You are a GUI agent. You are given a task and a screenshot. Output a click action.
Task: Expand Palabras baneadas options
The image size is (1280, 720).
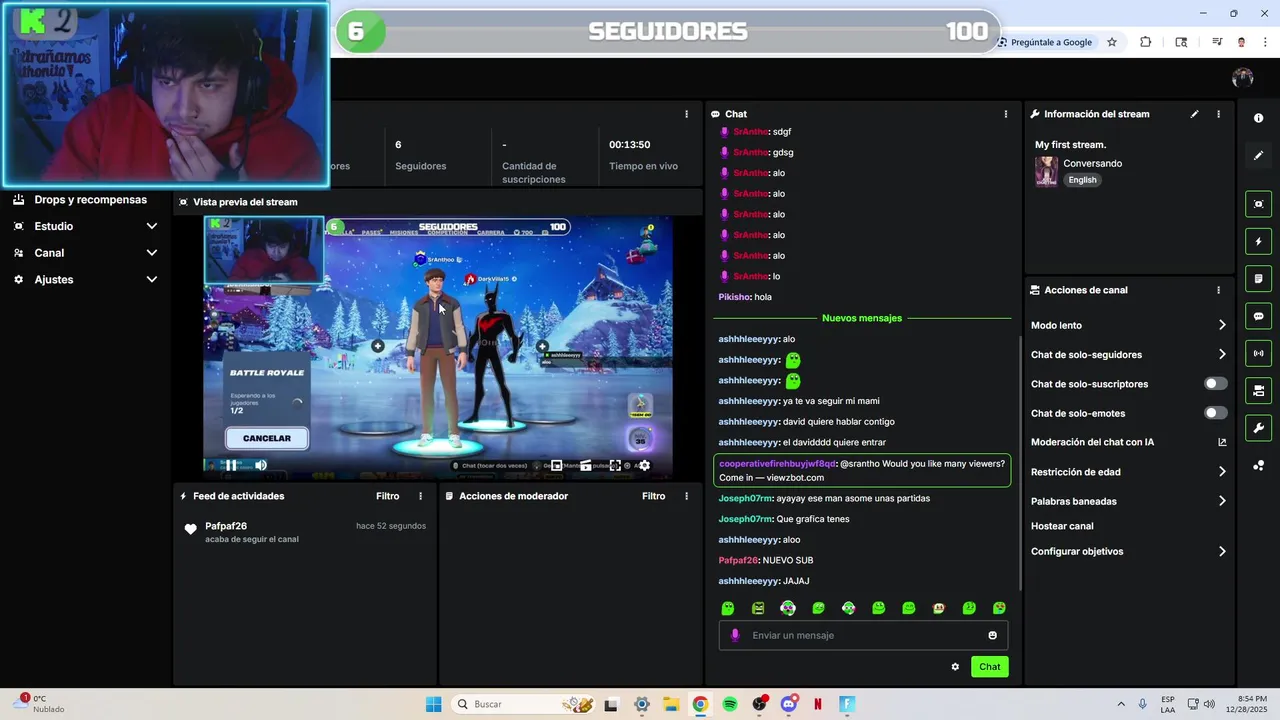[1222, 501]
